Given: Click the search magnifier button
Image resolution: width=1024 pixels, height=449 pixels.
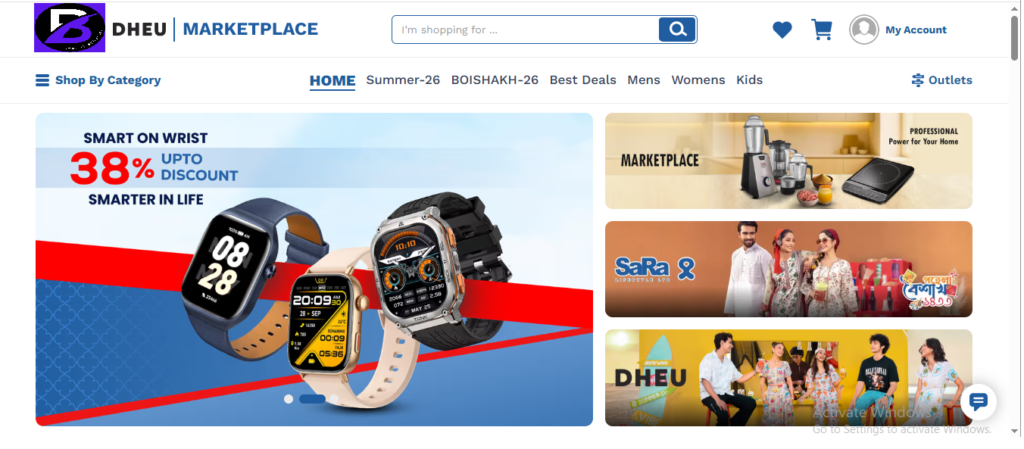Looking at the screenshot, I should (677, 29).
